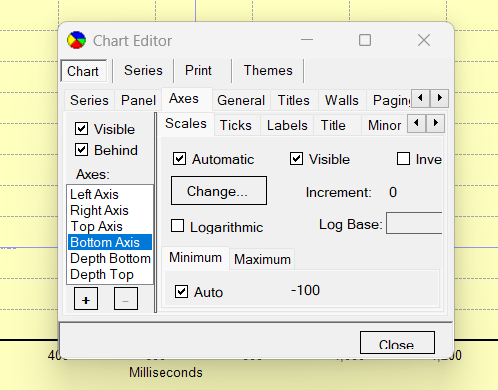
Task: Select the Panel sub-tab
Action: (x=138, y=100)
